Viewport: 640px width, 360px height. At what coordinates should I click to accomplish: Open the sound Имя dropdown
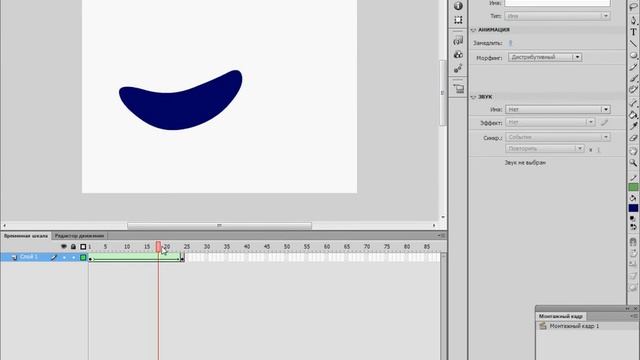(558, 109)
